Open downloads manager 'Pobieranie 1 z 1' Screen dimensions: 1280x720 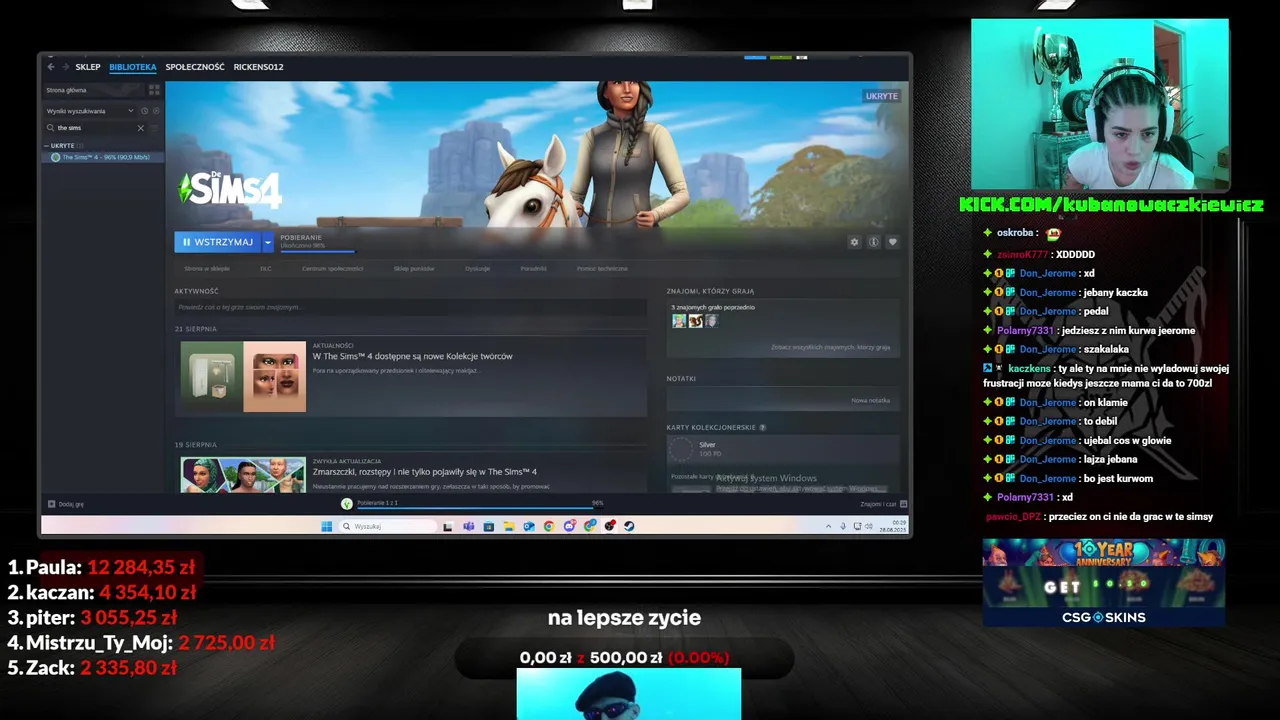click(x=470, y=504)
